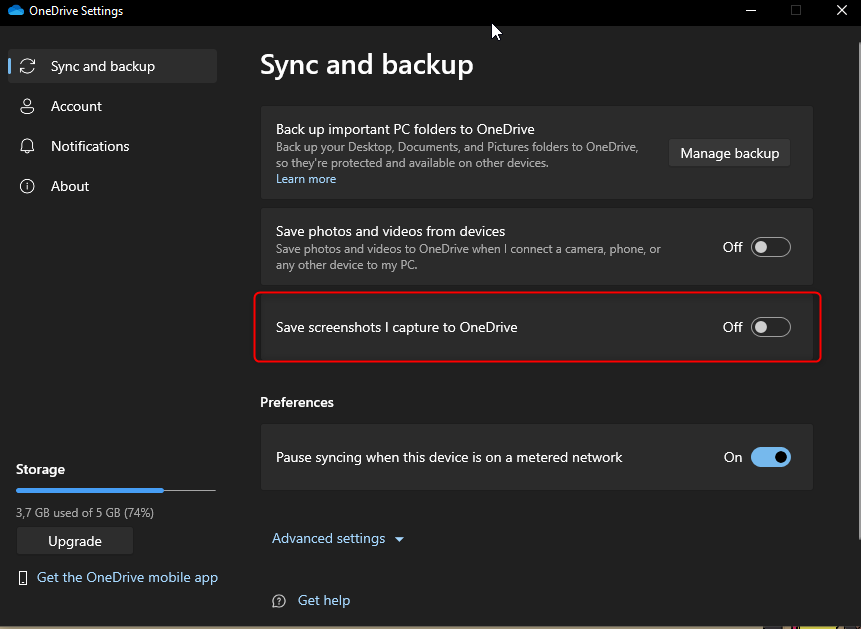The width and height of the screenshot is (861, 629).
Task: Click the Upgrade storage button
Action: click(75, 541)
